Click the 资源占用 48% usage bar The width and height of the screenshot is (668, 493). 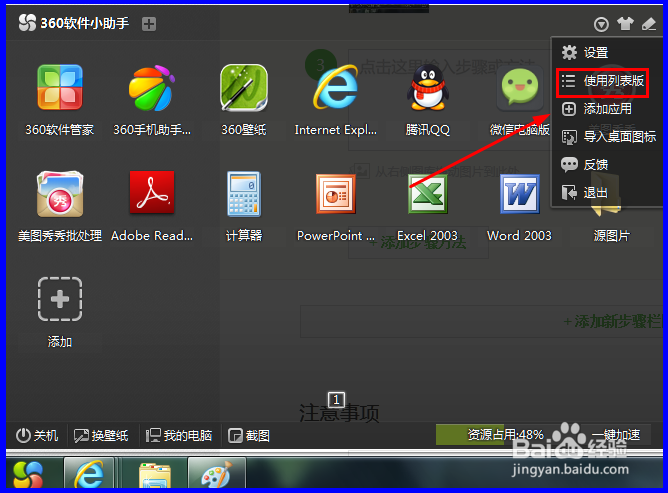tap(505, 435)
